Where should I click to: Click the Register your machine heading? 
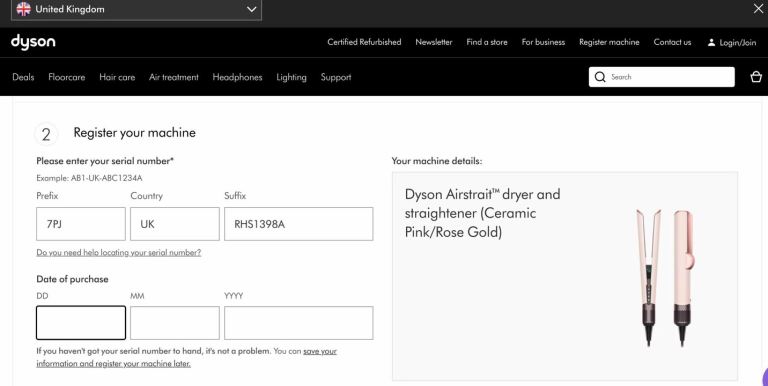click(135, 133)
